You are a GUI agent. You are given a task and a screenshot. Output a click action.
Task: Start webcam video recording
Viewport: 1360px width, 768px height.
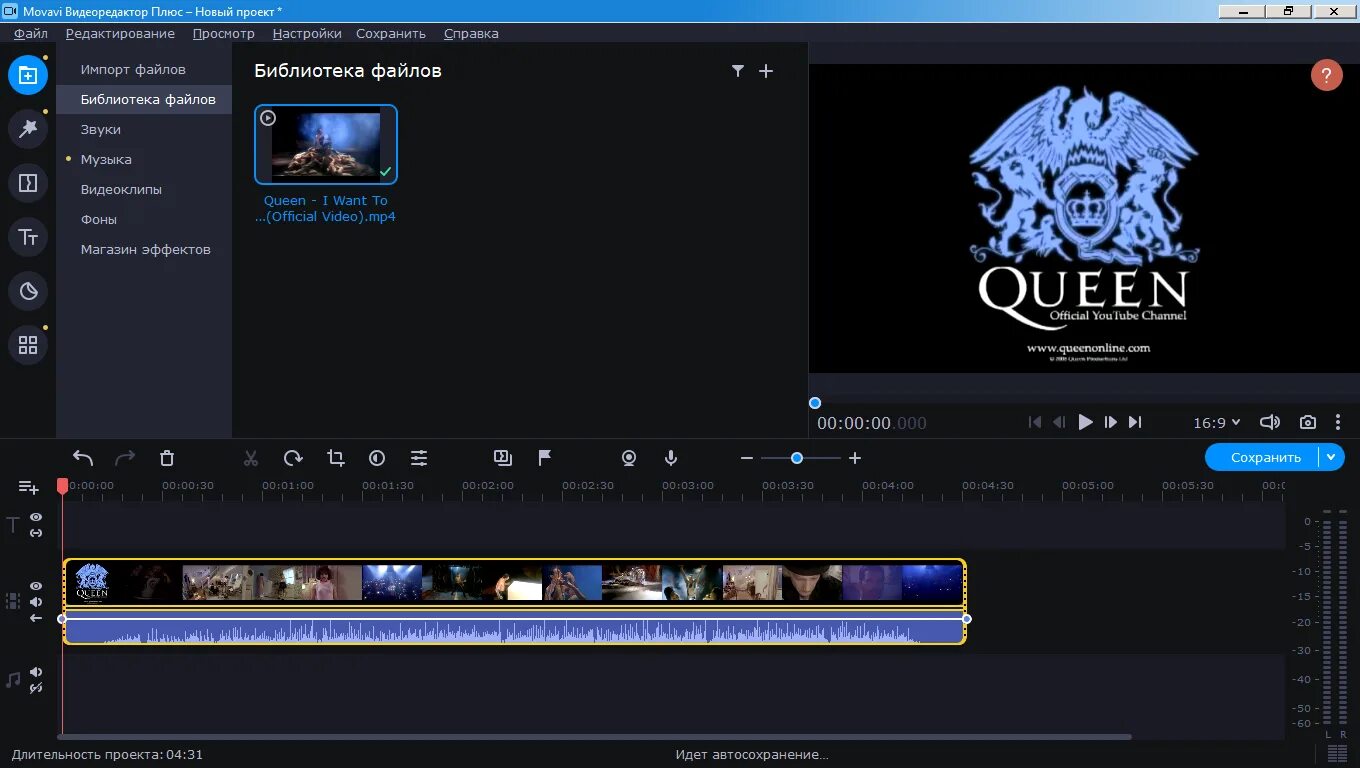click(629, 458)
